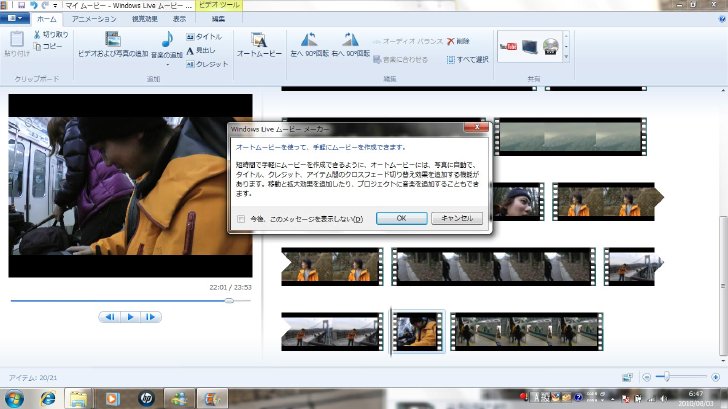
Task: Switch to the Home (ホーム) tab
Action: [x=46, y=19]
